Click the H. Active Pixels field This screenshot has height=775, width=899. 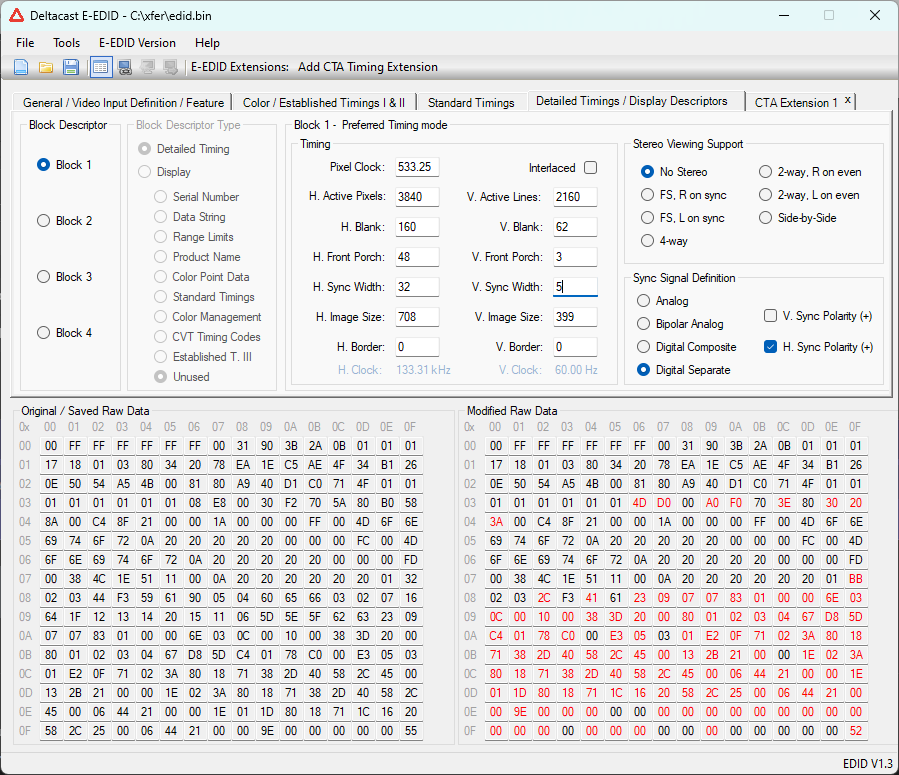coord(417,197)
